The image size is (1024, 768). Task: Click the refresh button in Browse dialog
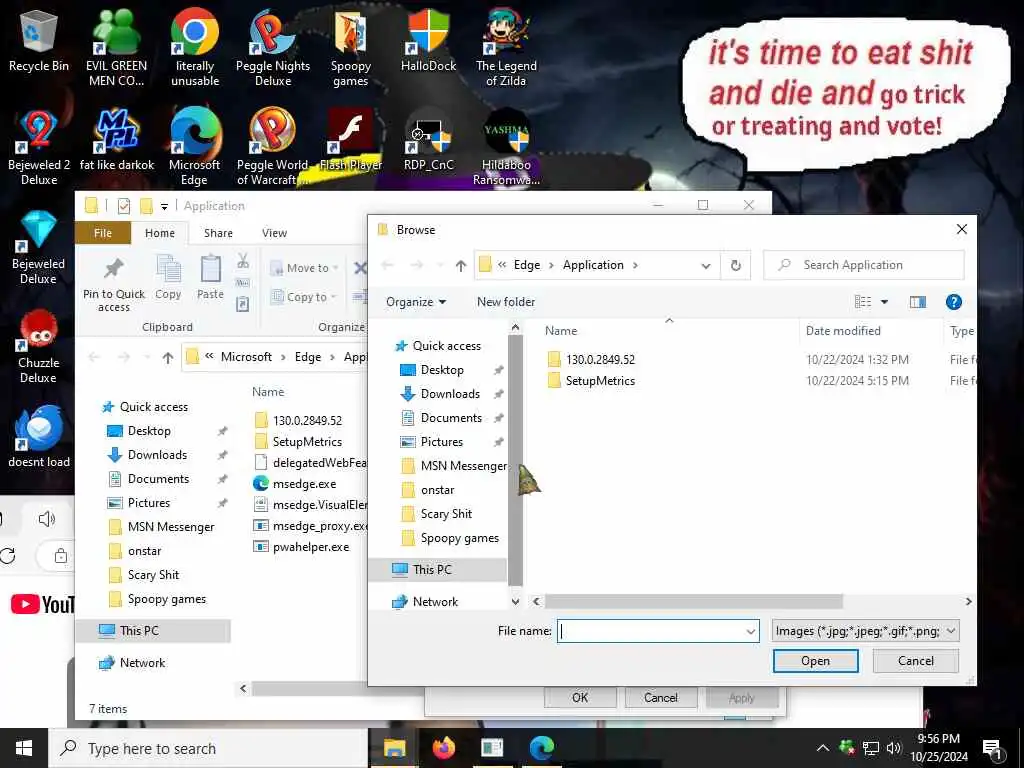[735, 265]
